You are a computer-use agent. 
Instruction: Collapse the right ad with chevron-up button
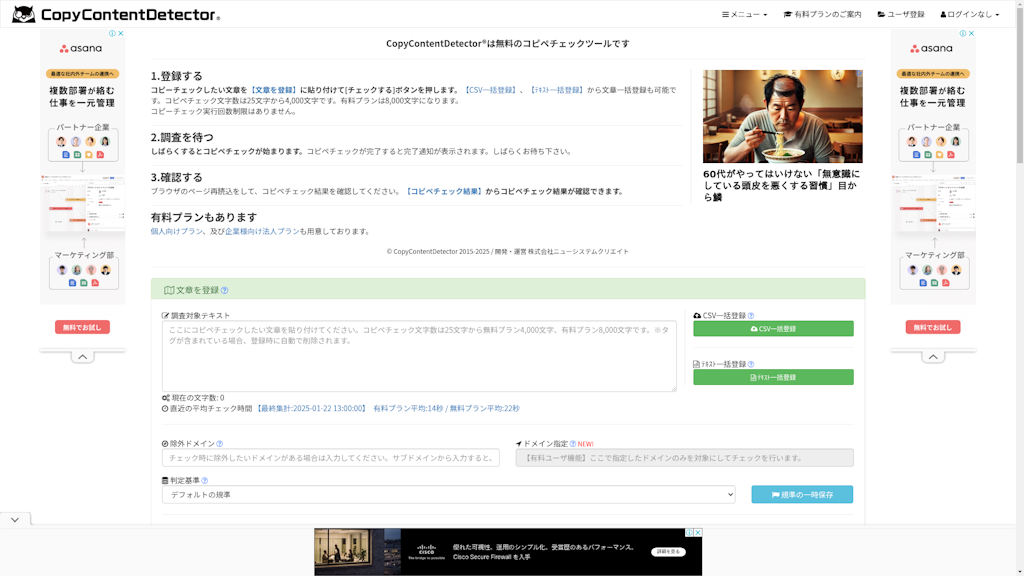933,356
